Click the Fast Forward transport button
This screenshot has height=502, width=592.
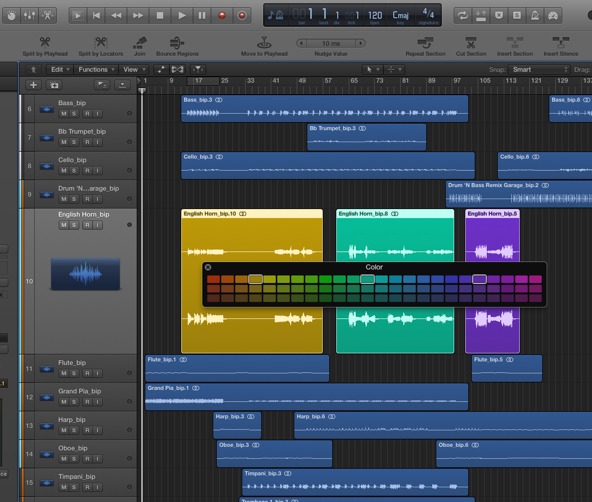[x=138, y=15]
